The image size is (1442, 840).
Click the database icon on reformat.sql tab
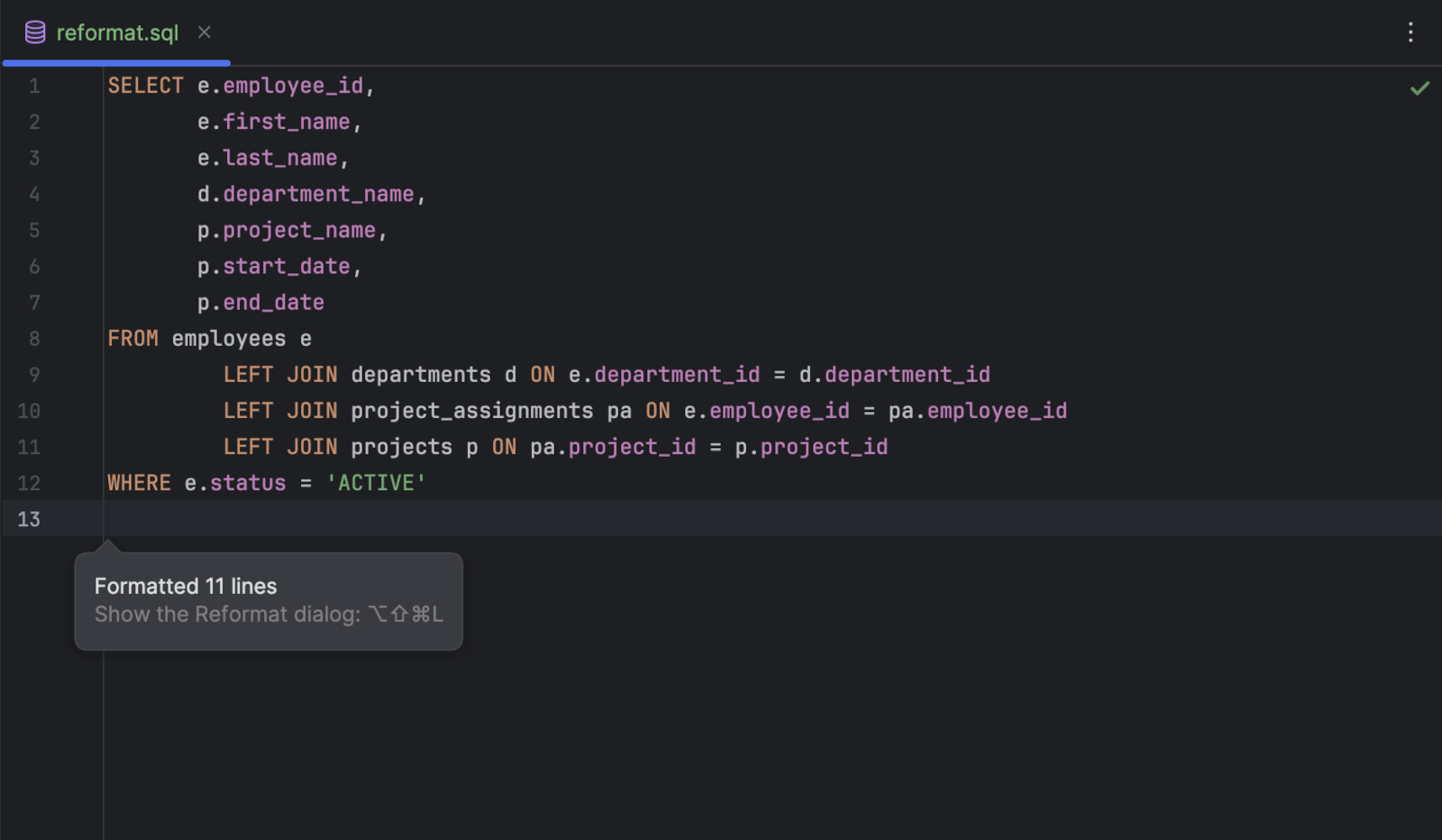[35, 32]
